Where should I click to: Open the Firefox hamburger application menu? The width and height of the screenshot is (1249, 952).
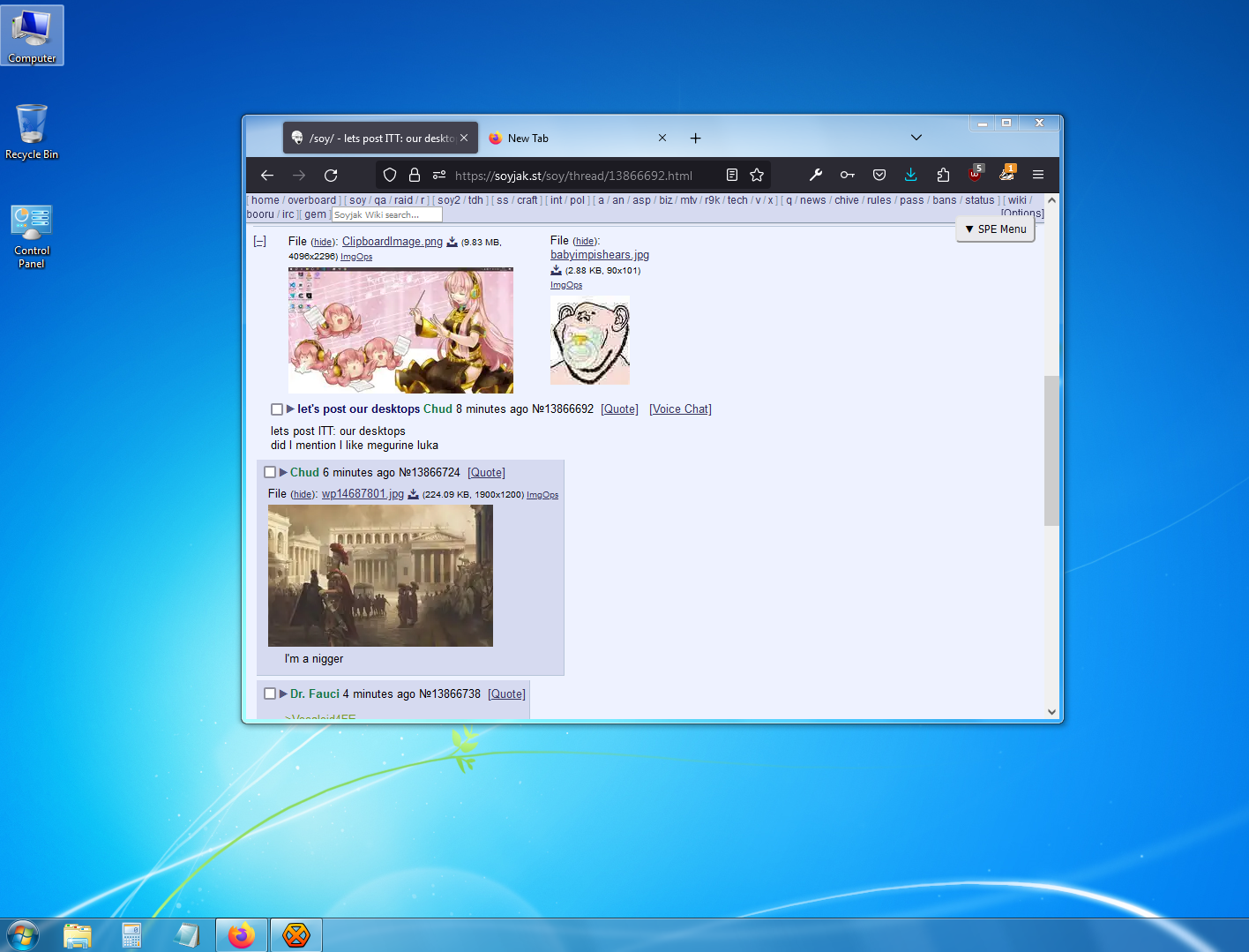tap(1038, 176)
